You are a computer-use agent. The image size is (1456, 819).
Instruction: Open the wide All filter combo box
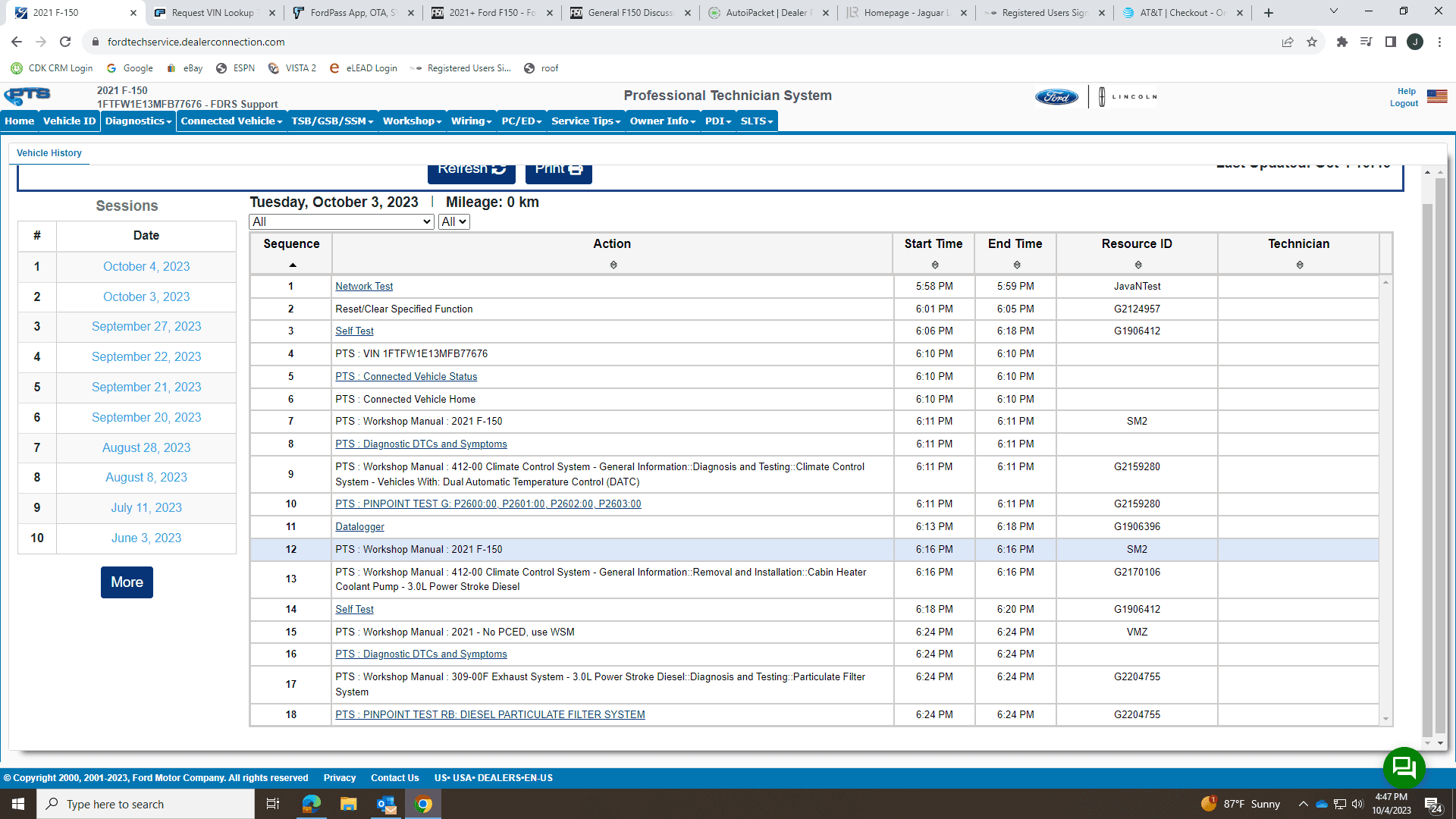341,221
